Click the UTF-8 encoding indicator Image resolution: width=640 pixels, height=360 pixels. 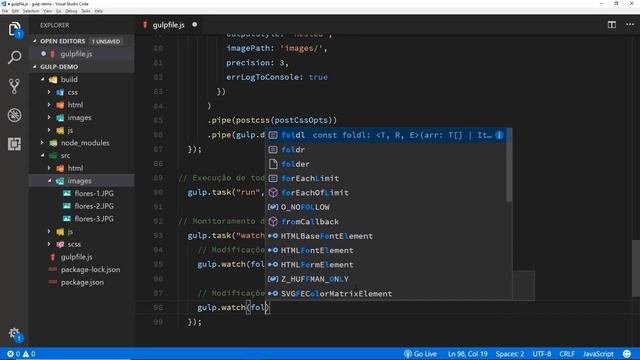click(x=542, y=354)
